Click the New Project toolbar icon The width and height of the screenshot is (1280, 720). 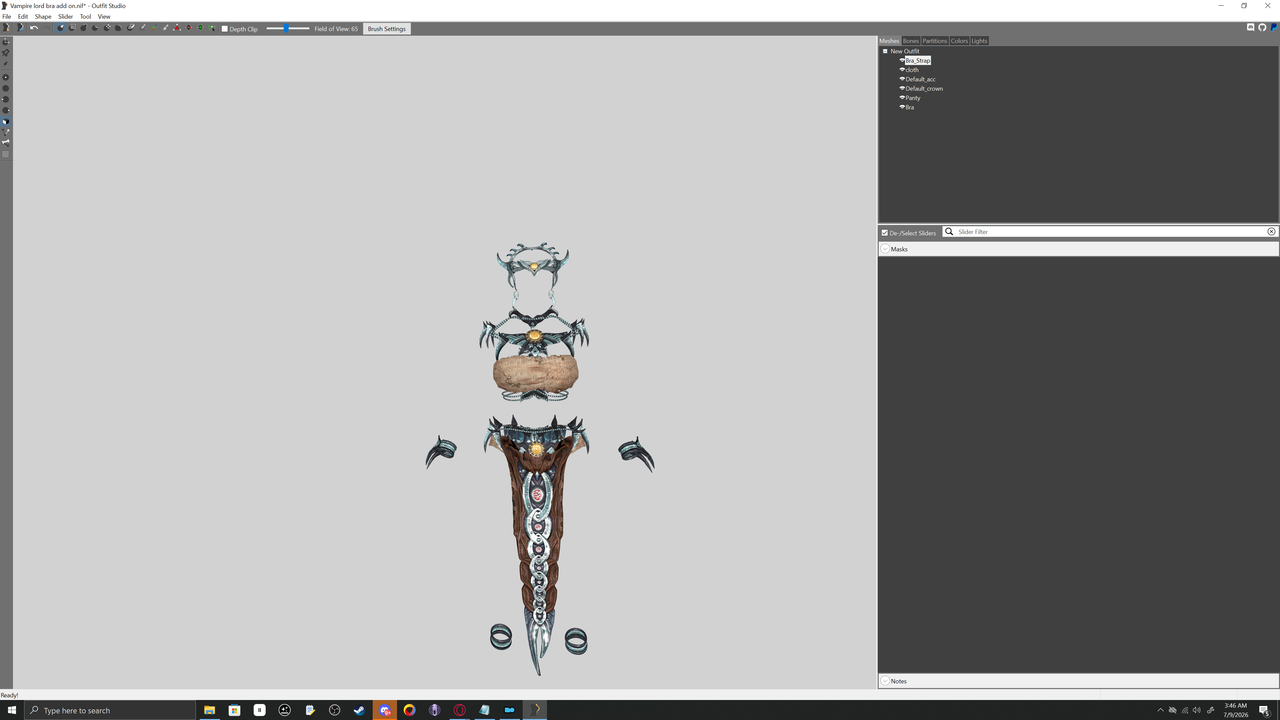(6, 28)
